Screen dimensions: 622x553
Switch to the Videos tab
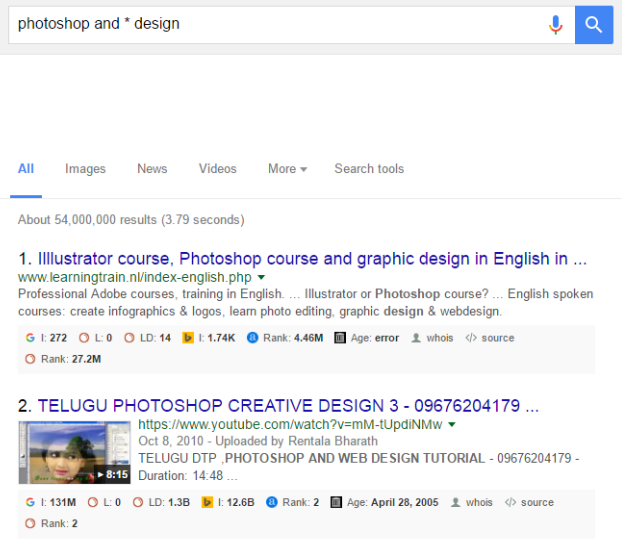(x=217, y=169)
